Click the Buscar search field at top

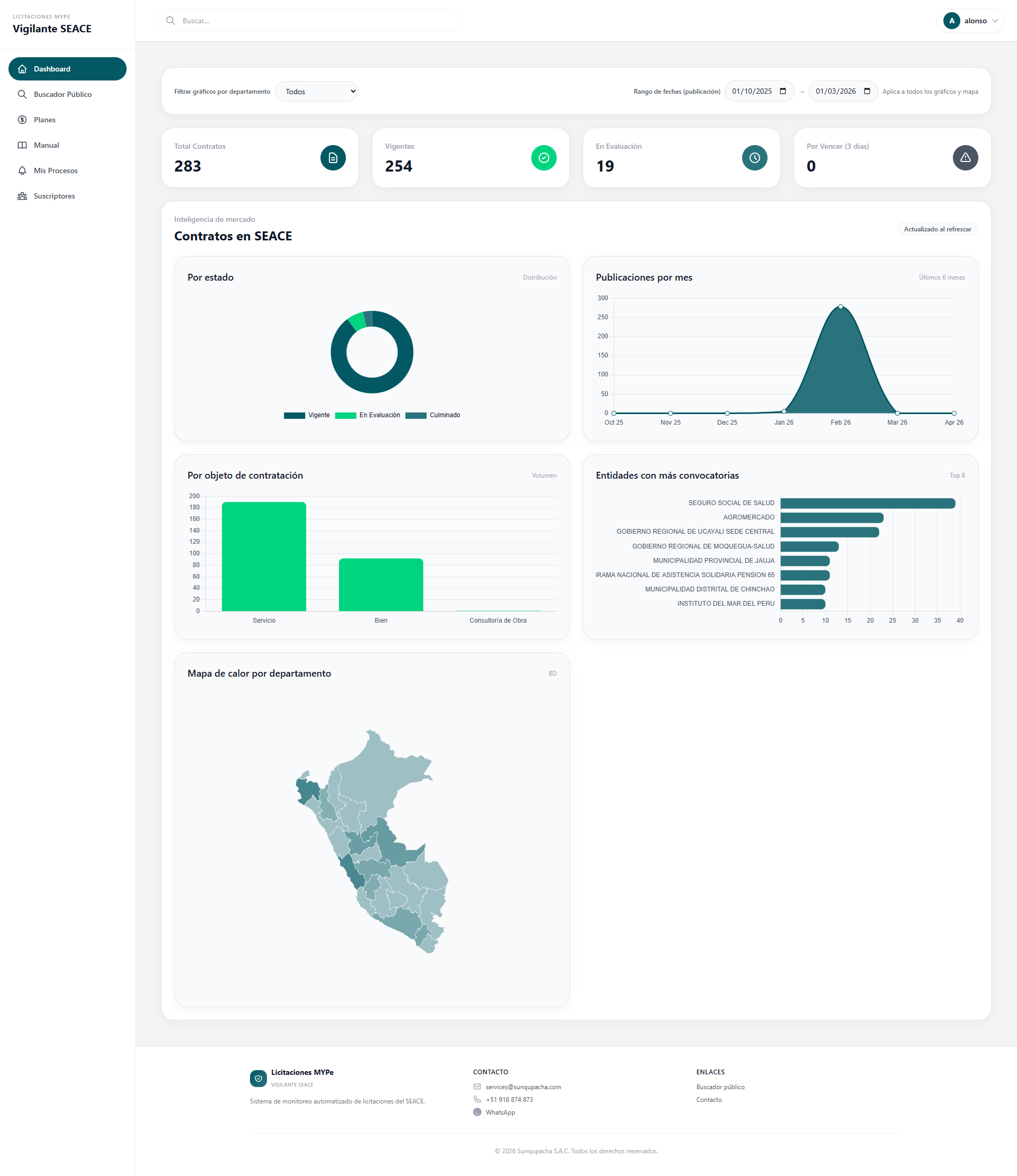(310, 21)
